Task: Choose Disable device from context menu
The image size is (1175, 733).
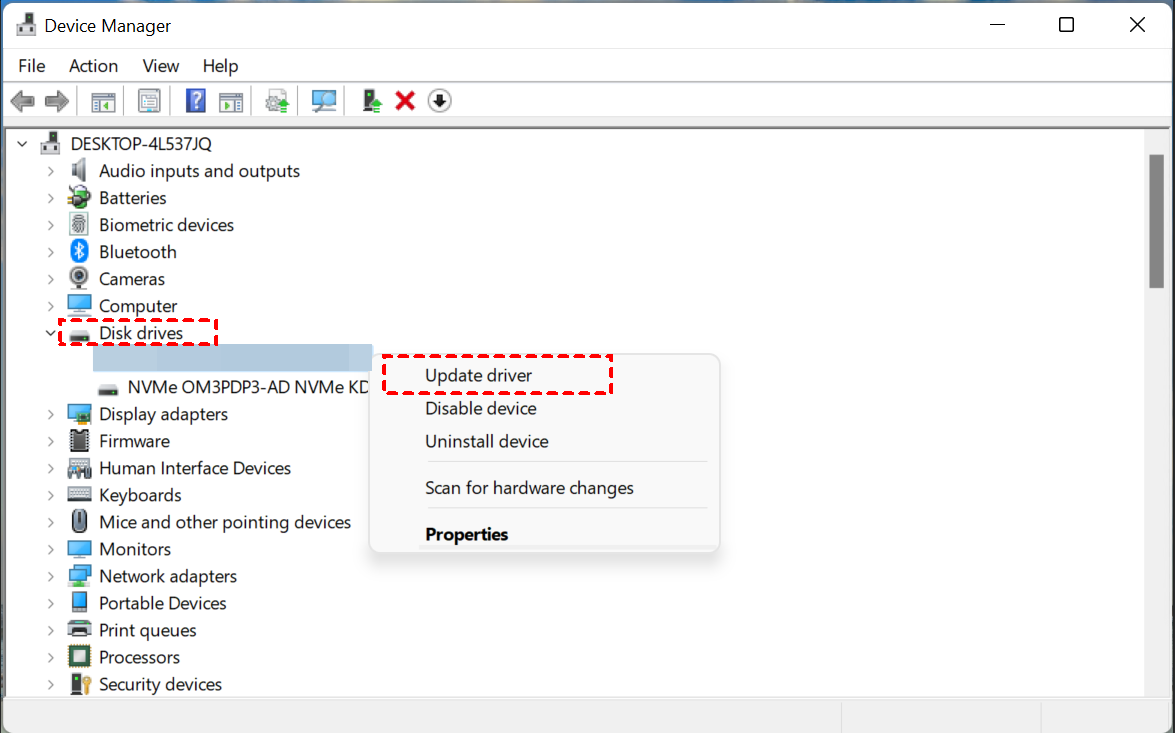Action: click(x=545, y=408)
